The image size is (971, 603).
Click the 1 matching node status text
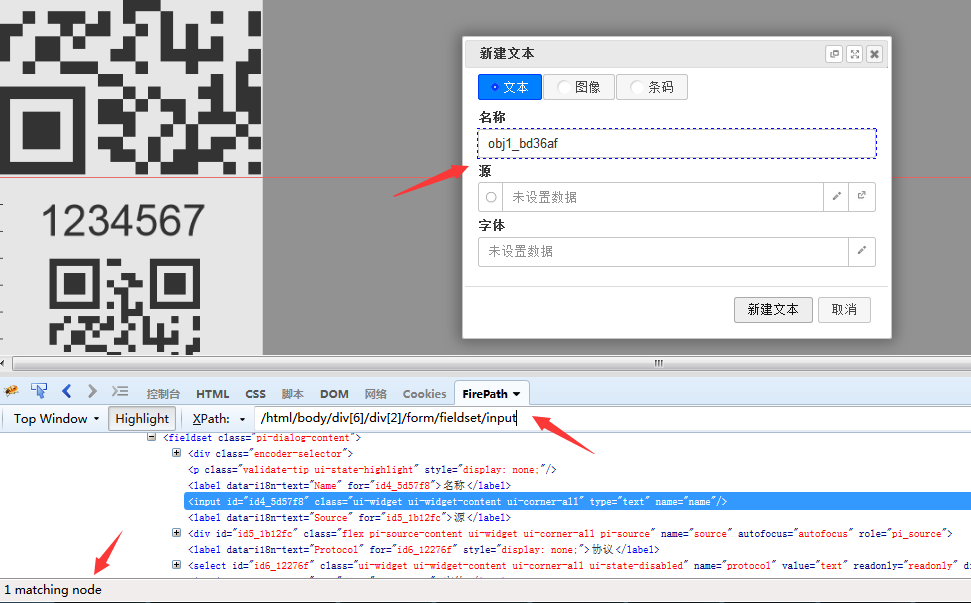[x=53, y=590]
